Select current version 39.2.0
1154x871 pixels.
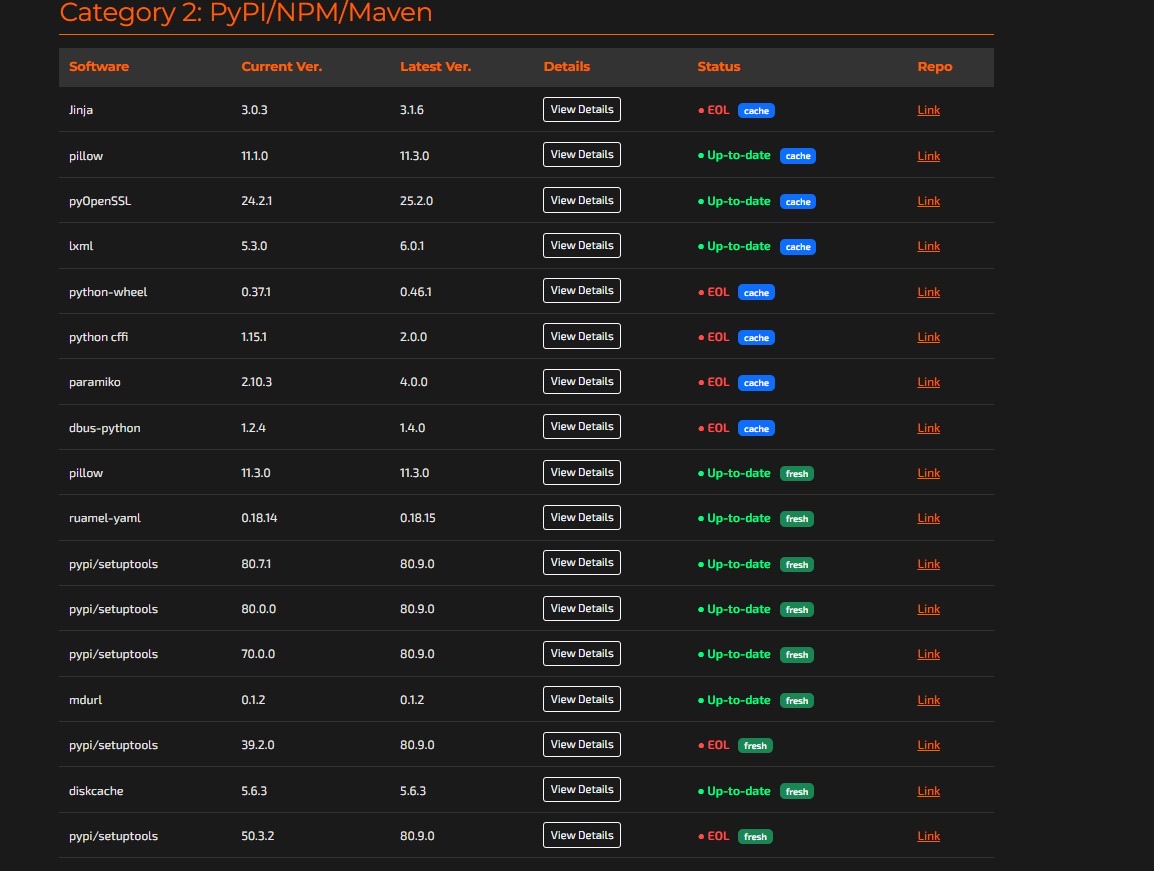click(x=258, y=745)
